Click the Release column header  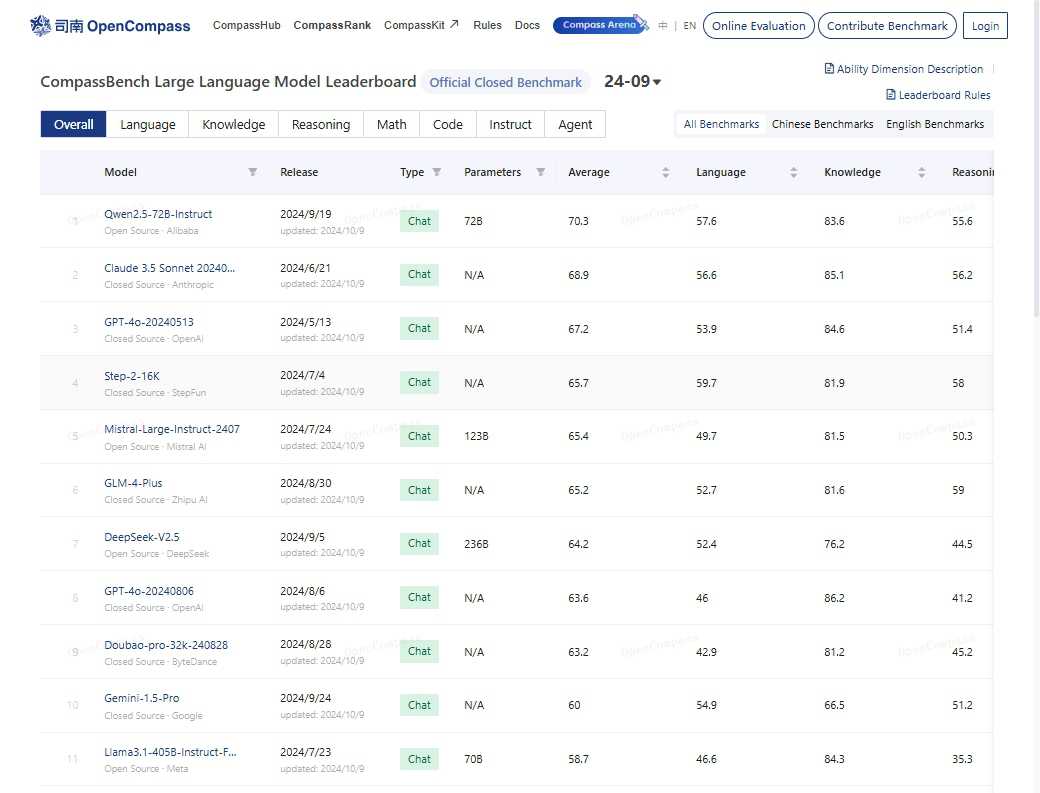[299, 172]
